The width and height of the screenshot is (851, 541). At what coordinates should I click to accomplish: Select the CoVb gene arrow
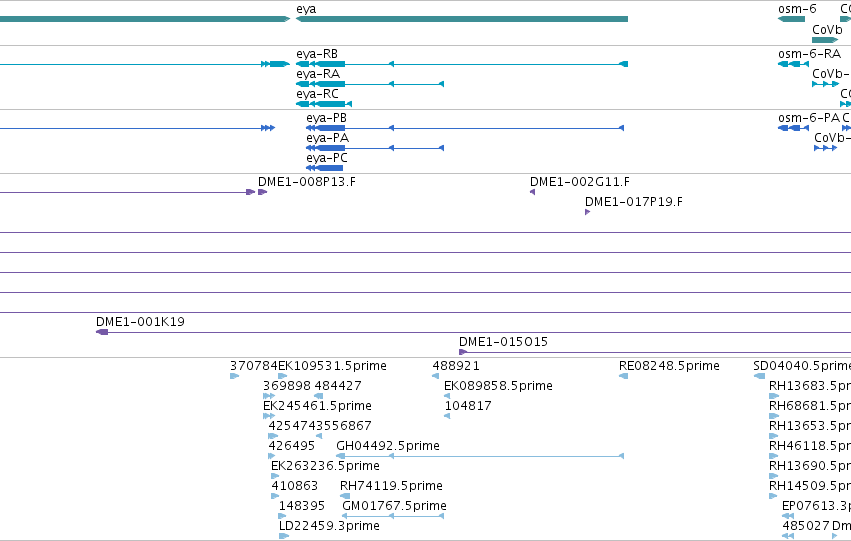coord(825,40)
